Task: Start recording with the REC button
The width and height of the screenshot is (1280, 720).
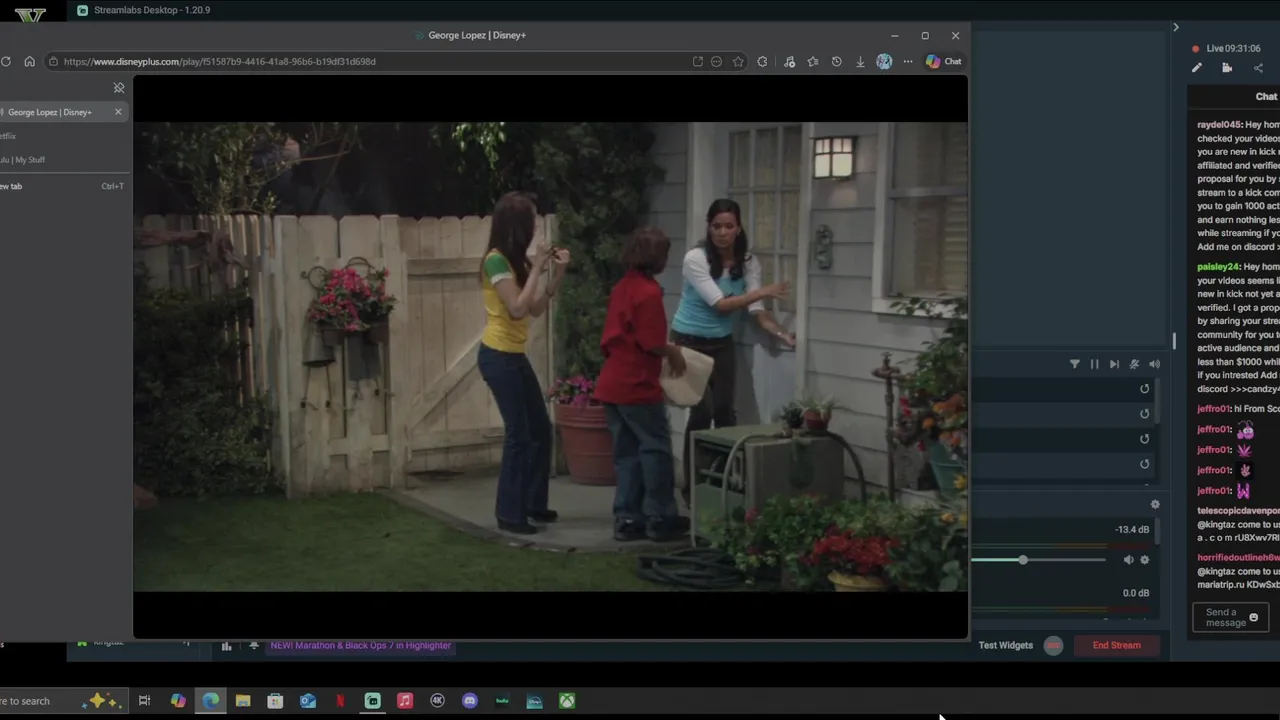Action: click(1053, 645)
